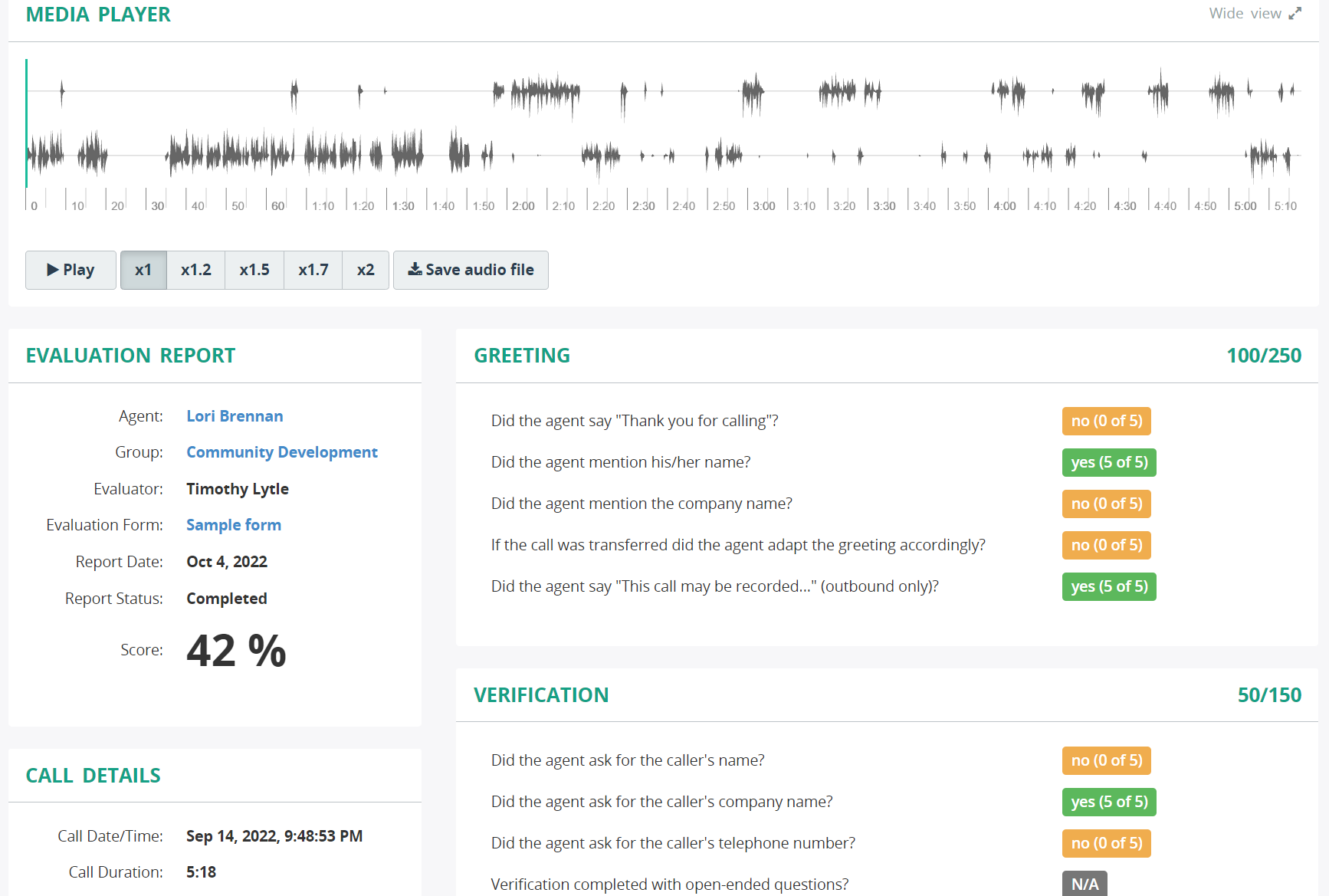
Task: Open the Sample form evaluation link
Action: tap(233, 524)
